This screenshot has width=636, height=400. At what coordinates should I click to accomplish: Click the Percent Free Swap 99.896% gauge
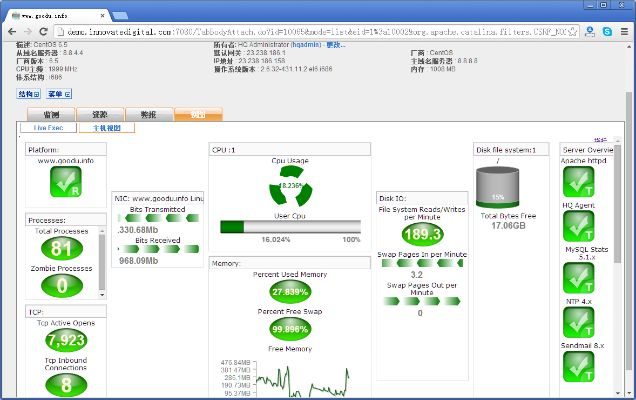click(290, 329)
